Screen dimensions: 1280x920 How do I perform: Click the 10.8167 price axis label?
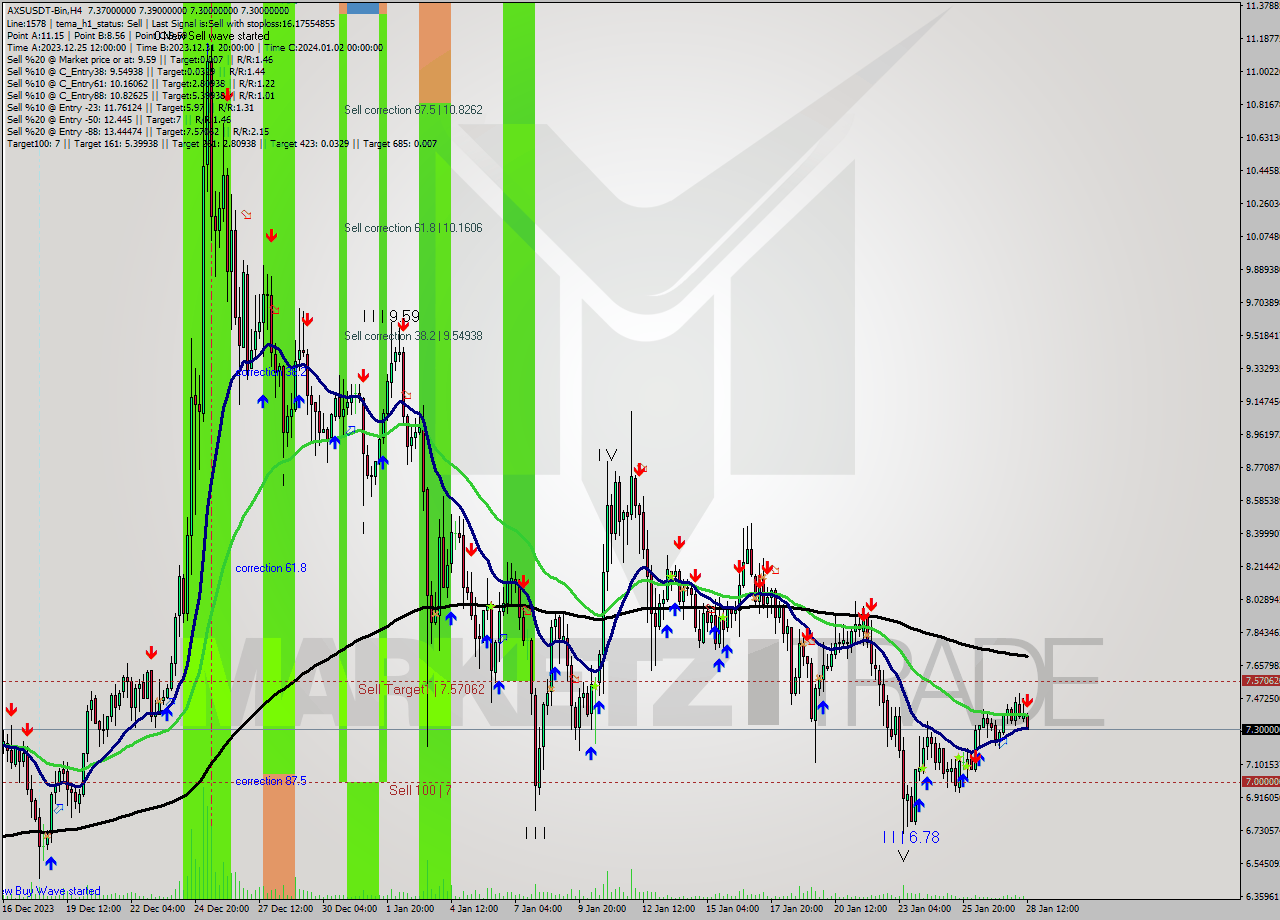tap(1262, 104)
